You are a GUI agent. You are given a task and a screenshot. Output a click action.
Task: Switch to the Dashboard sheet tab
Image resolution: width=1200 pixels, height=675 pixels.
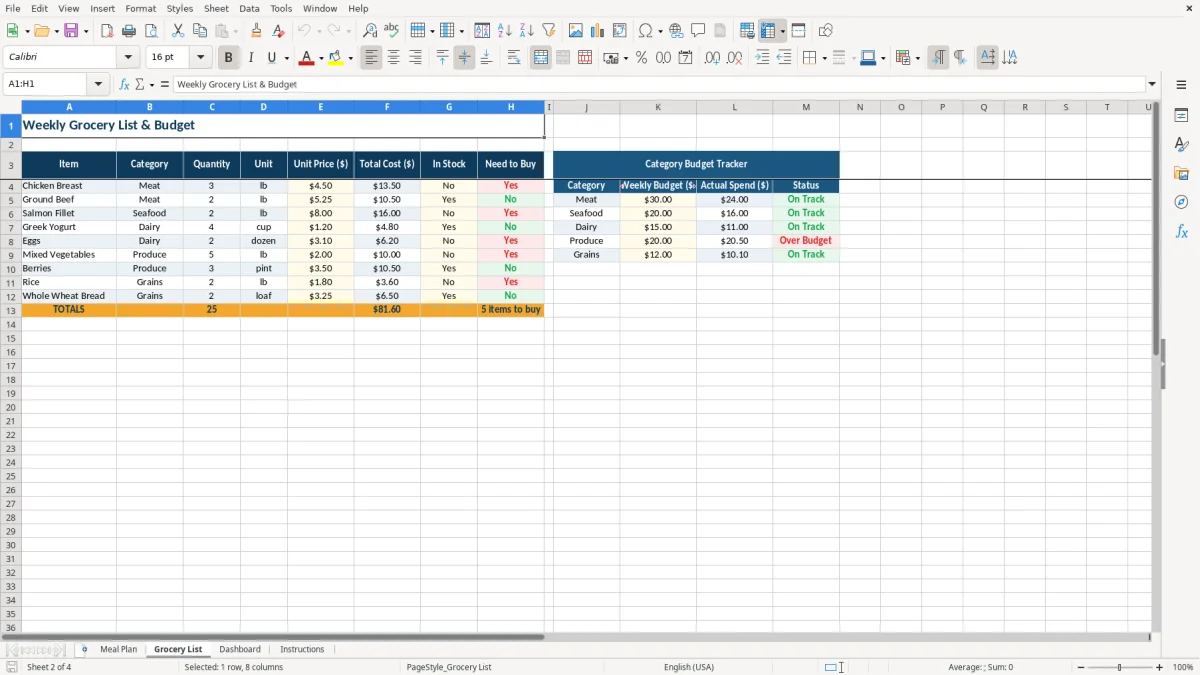coord(240,649)
